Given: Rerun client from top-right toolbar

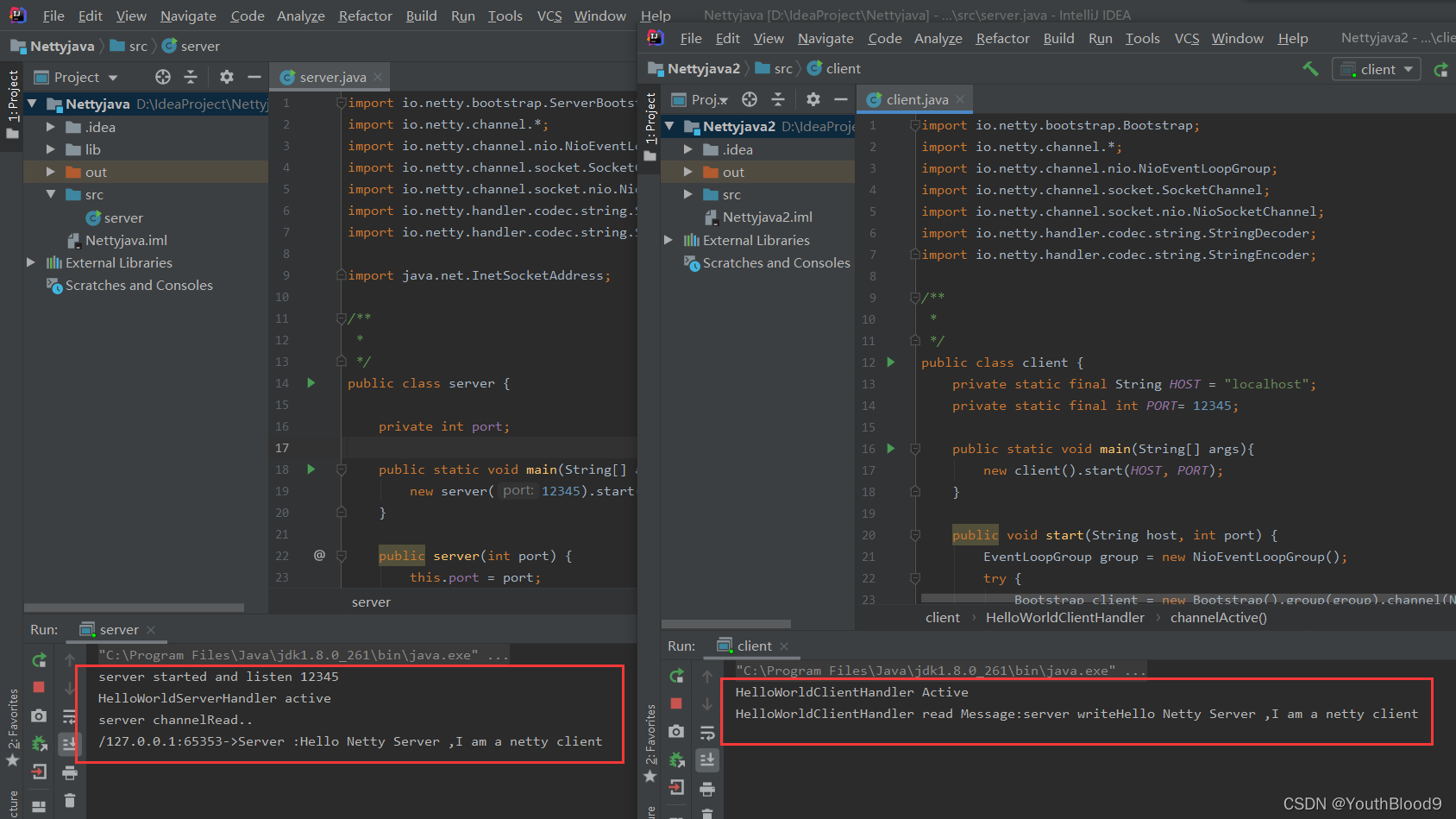Looking at the screenshot, I should [1441, 69].
